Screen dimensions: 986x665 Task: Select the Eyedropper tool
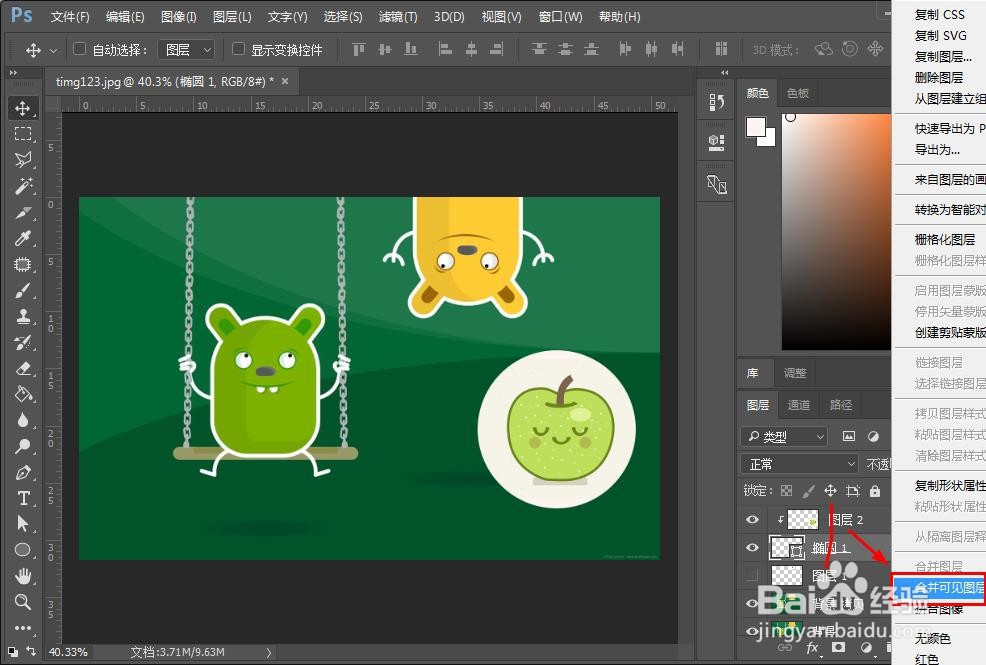coord(23,238)
